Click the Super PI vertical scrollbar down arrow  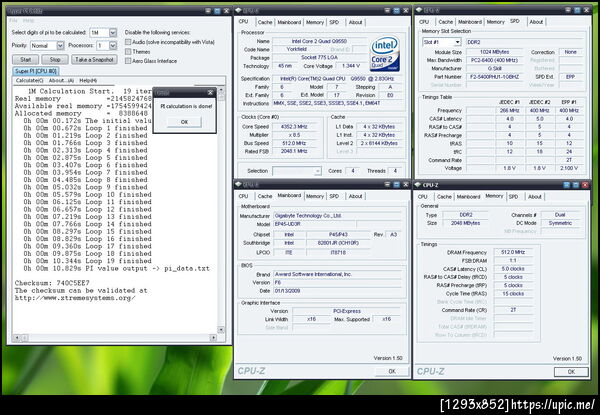(221, 330)
